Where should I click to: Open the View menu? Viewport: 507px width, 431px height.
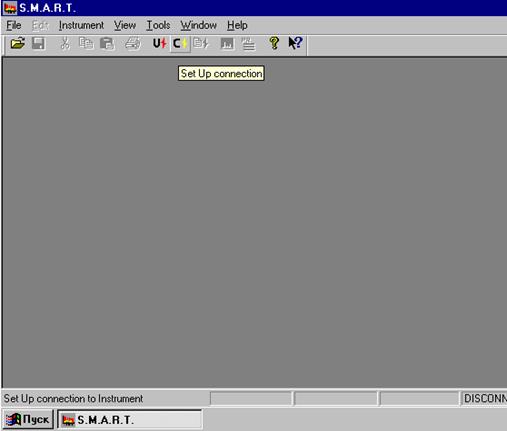pos(125,25)
